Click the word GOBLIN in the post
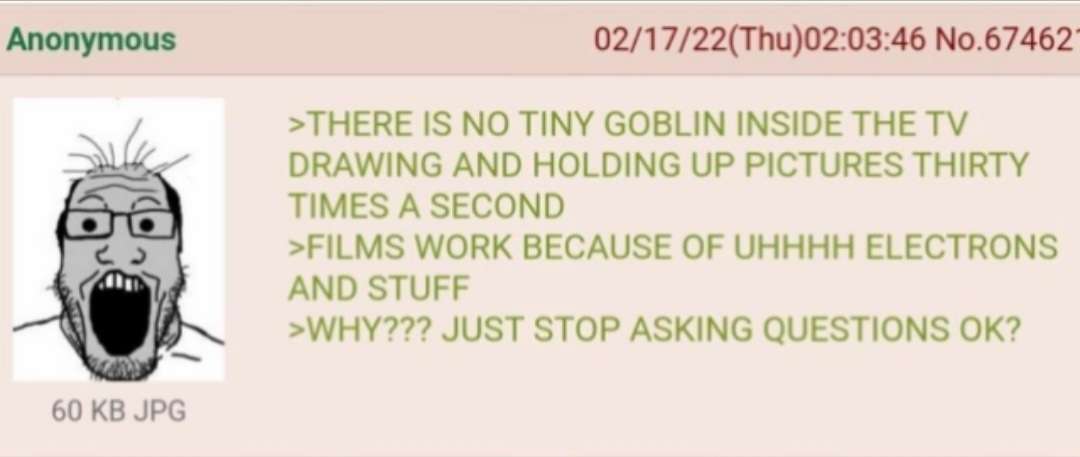 665,125
